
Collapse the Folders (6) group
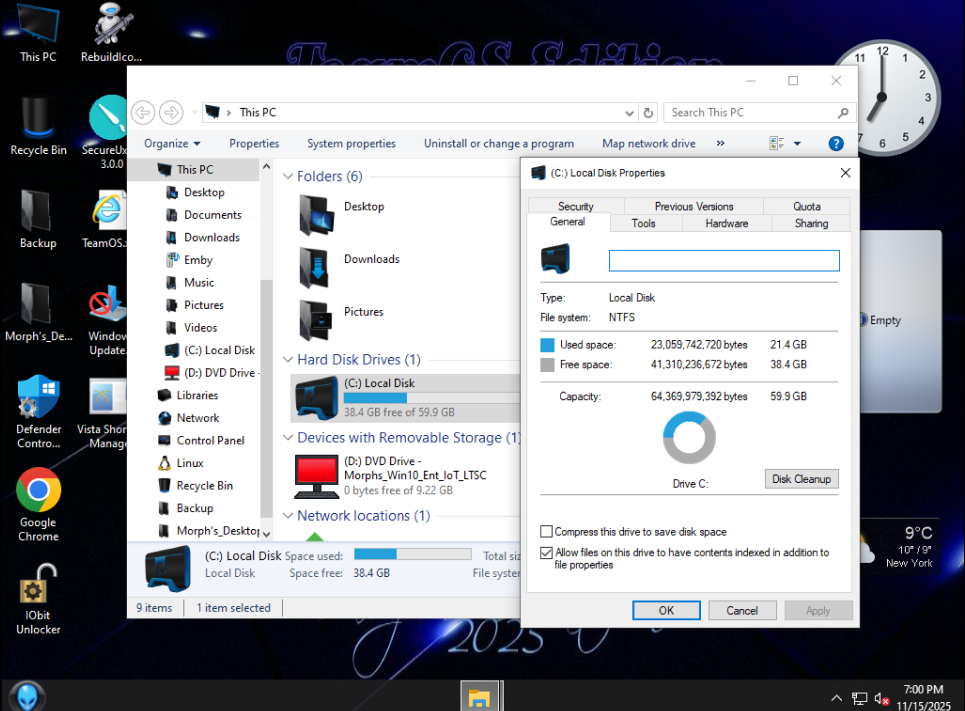[x=287, y=176]
